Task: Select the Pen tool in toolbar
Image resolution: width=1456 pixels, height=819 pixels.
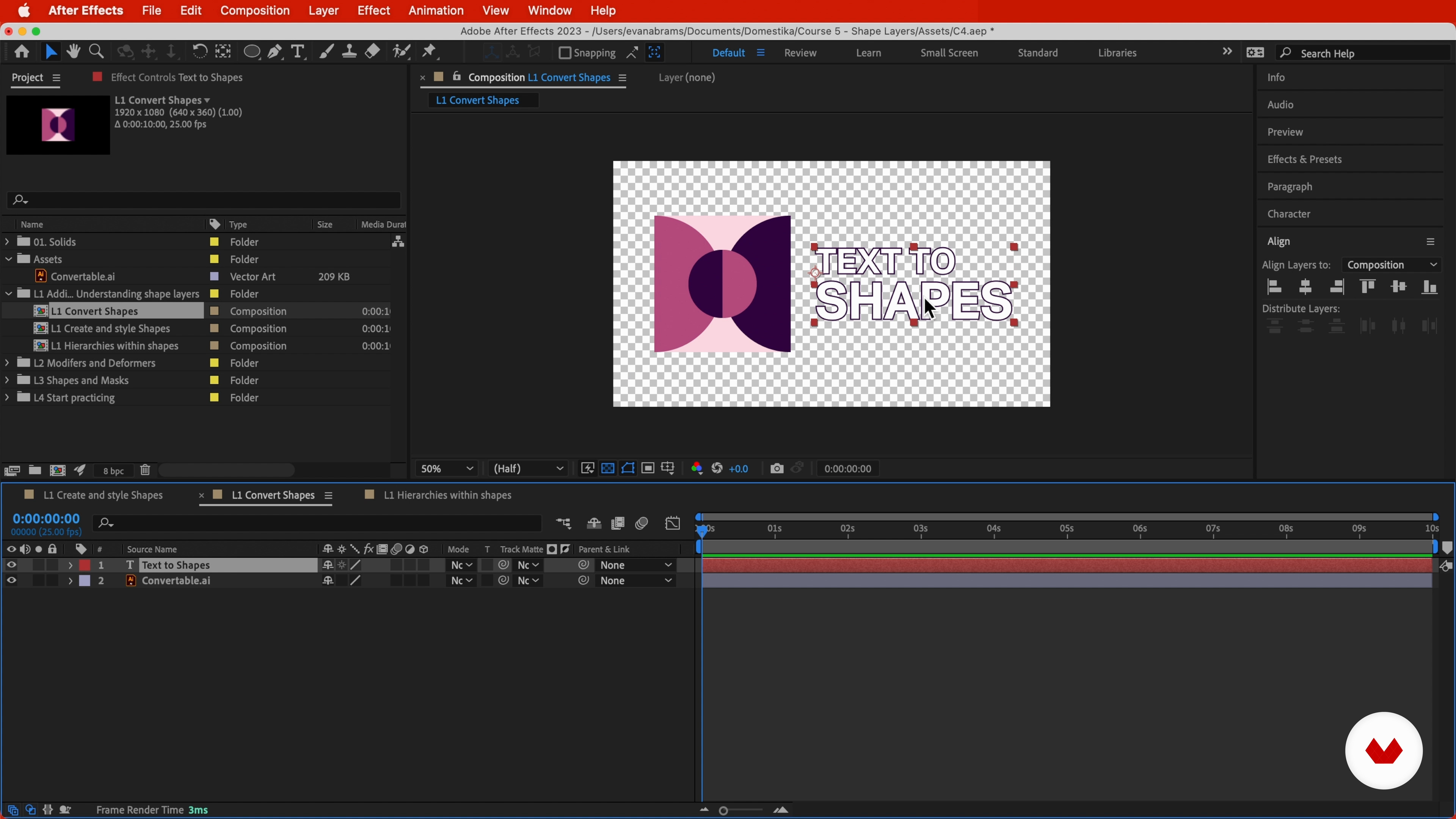Action: pyautogui.click(x=275, y=52)
